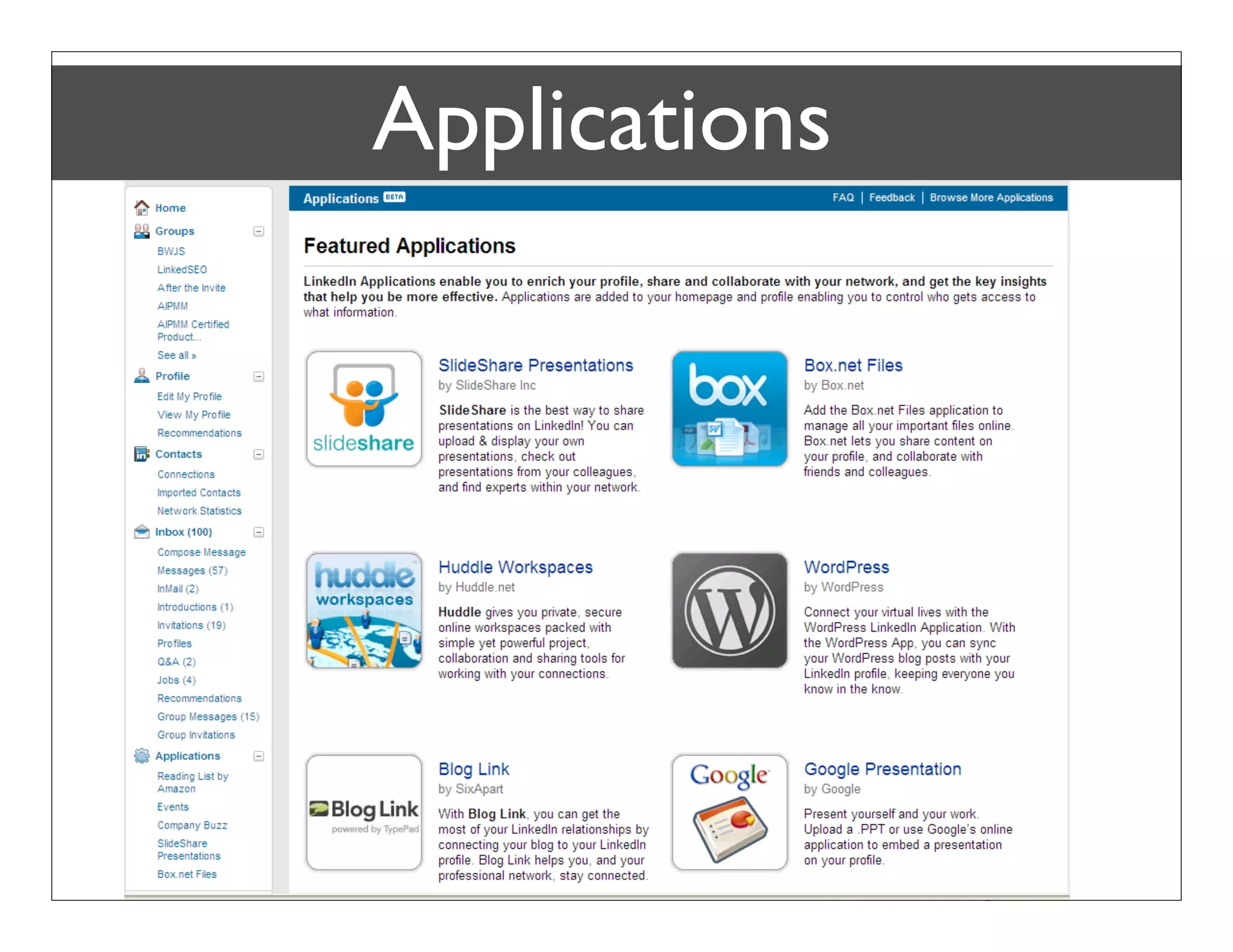
Task: Open Jobs (4)
Action: tap(176, 680)
